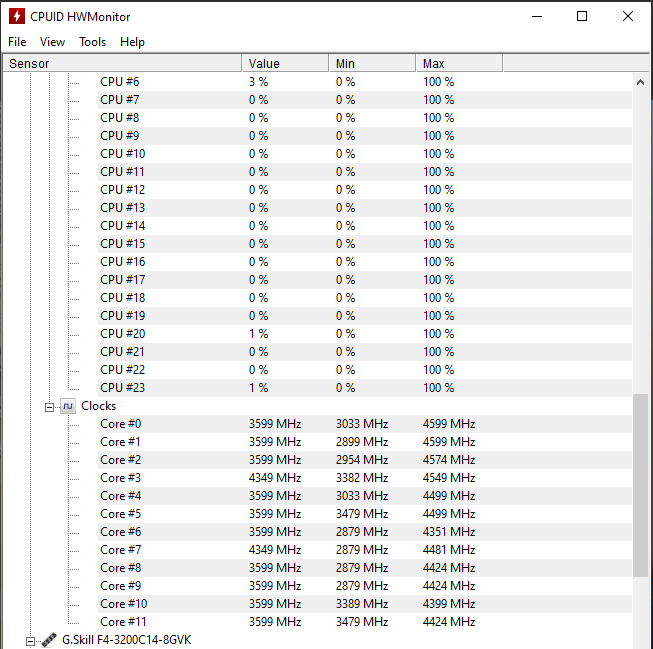Select the Core #3 clock row
This screenshot has height=649, width=653.
point(365,477)
